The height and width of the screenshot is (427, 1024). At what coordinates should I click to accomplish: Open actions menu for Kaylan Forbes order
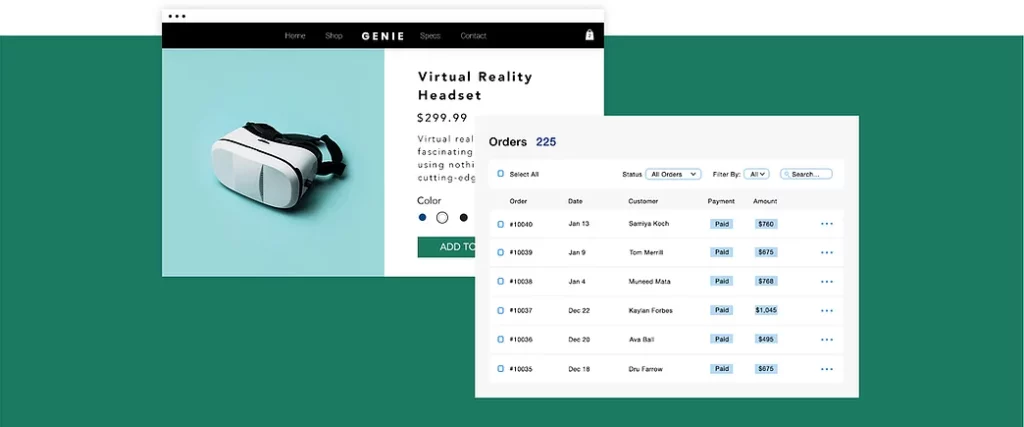[x=827, y=311]
